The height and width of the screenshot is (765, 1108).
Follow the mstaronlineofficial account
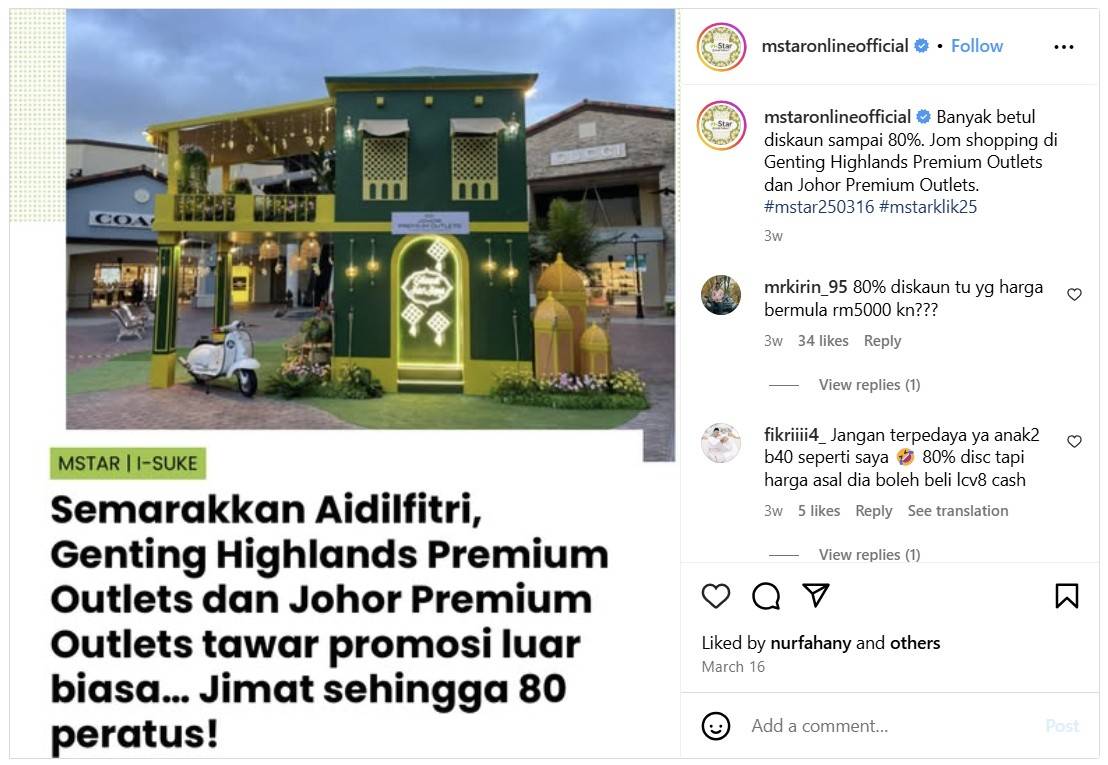click(977, 46)
